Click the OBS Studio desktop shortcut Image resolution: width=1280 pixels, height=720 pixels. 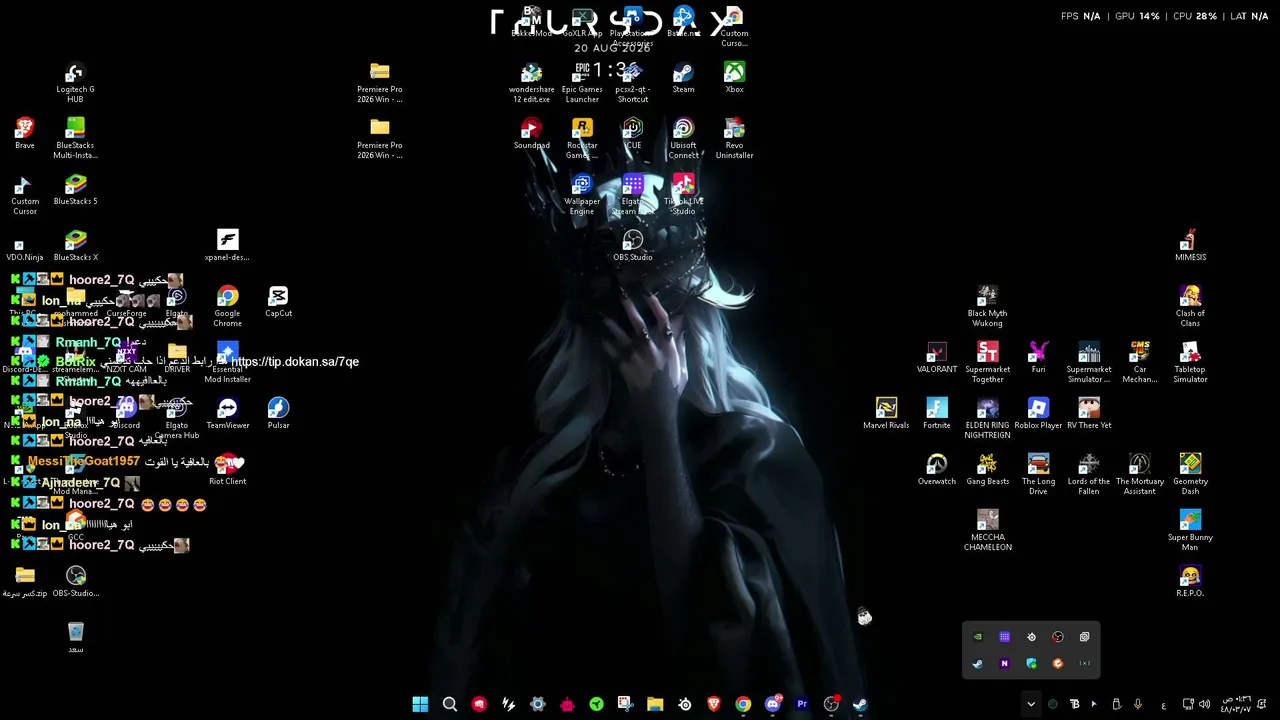(632, 246)
